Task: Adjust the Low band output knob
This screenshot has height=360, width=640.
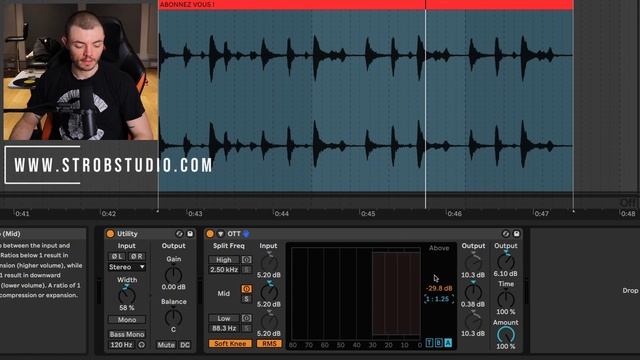Action: pos(473,321)
